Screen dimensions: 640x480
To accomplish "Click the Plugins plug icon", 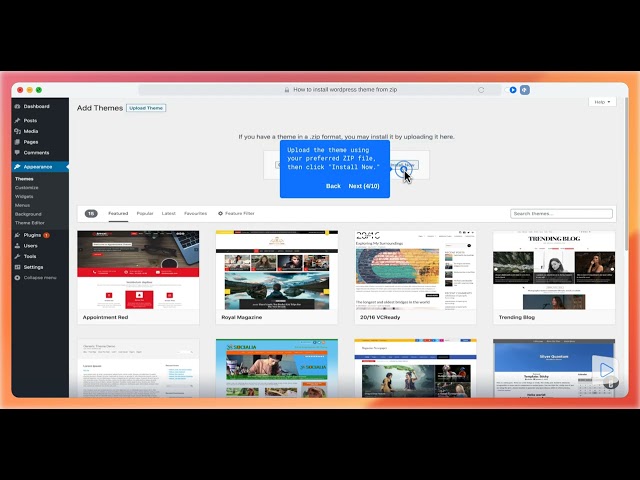I will pos(17,235).
